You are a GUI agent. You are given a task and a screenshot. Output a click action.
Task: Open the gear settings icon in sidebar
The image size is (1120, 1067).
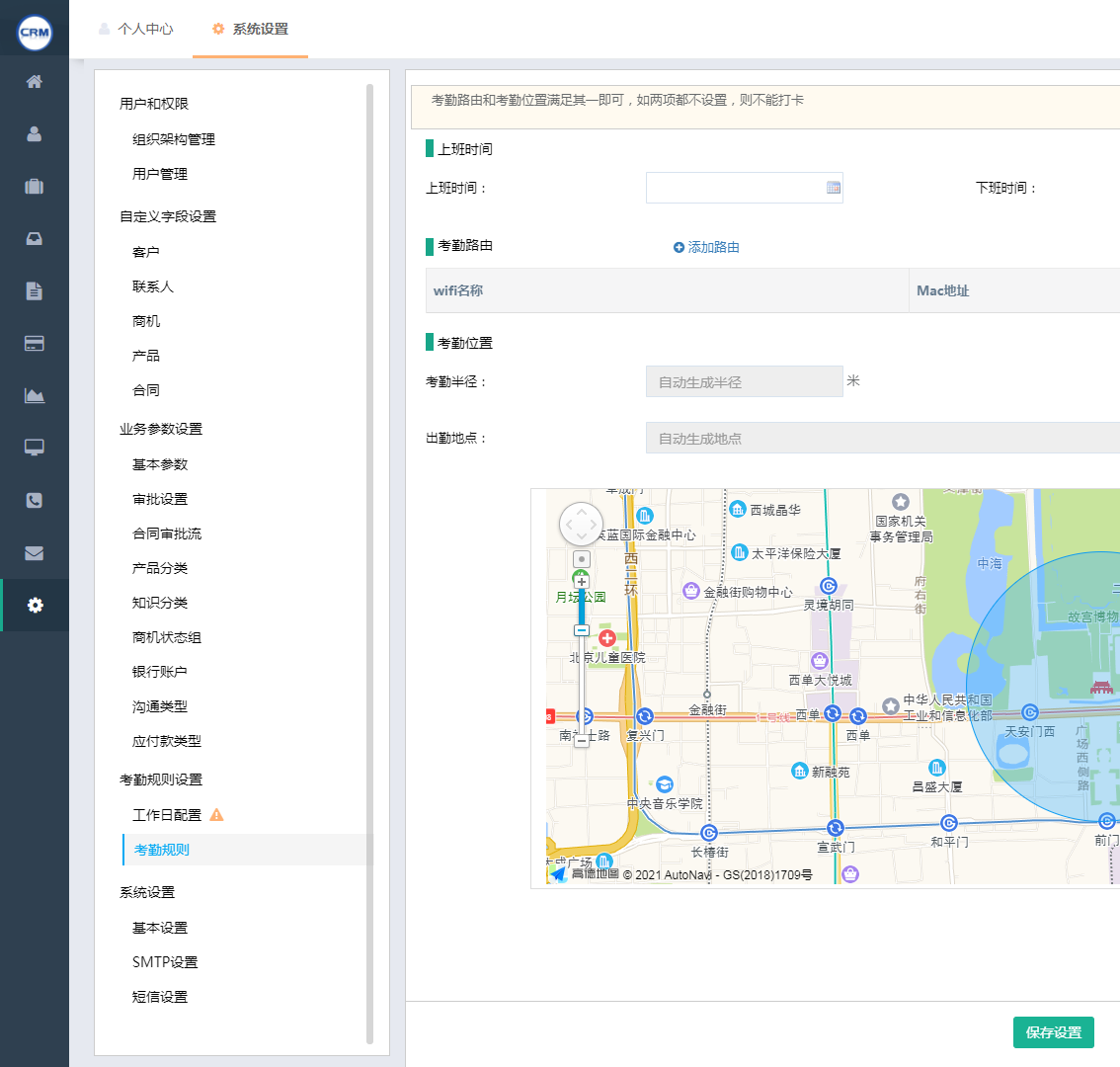coord(35,606)
